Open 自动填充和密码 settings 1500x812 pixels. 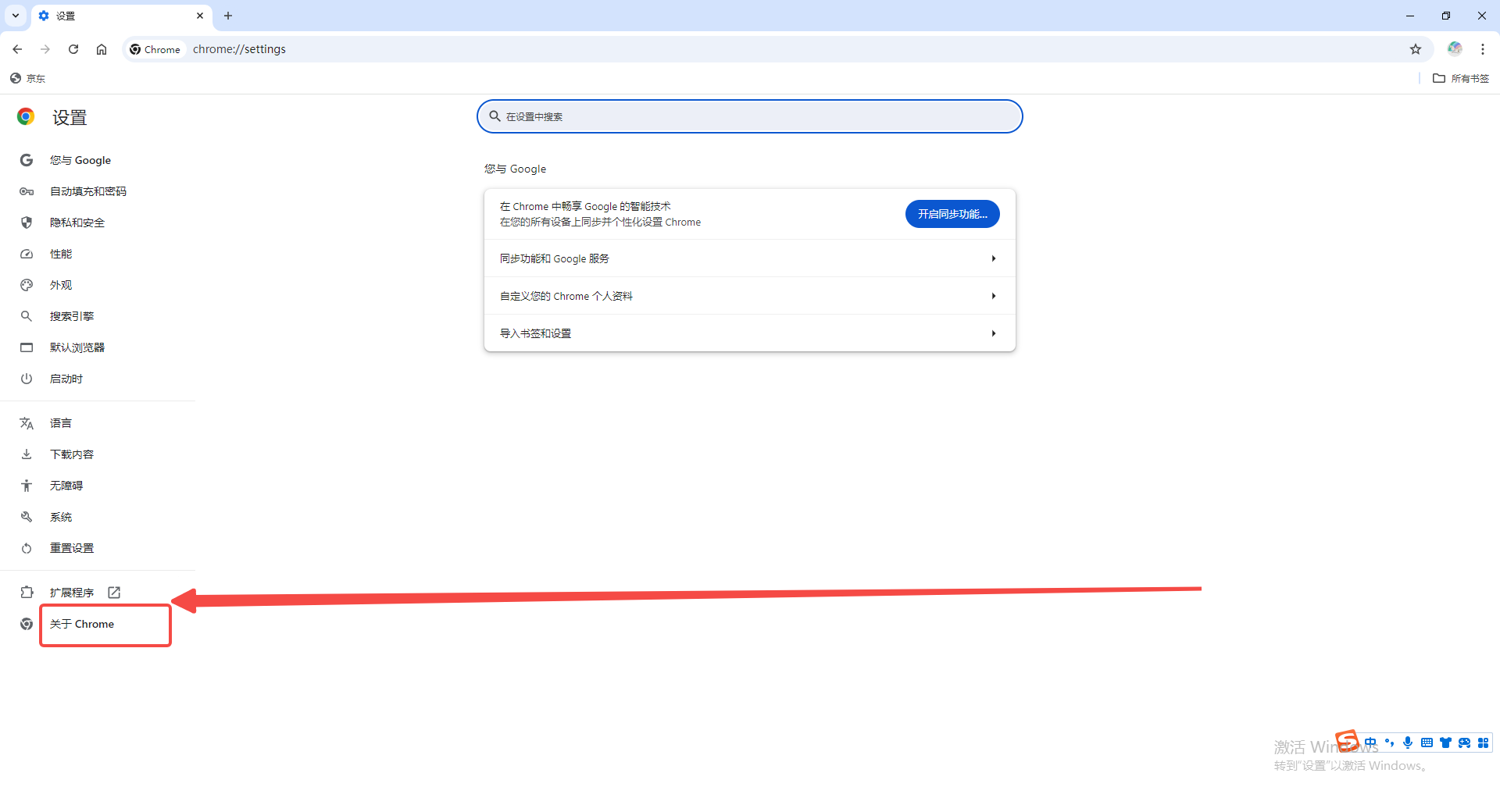tap(88, 191)
